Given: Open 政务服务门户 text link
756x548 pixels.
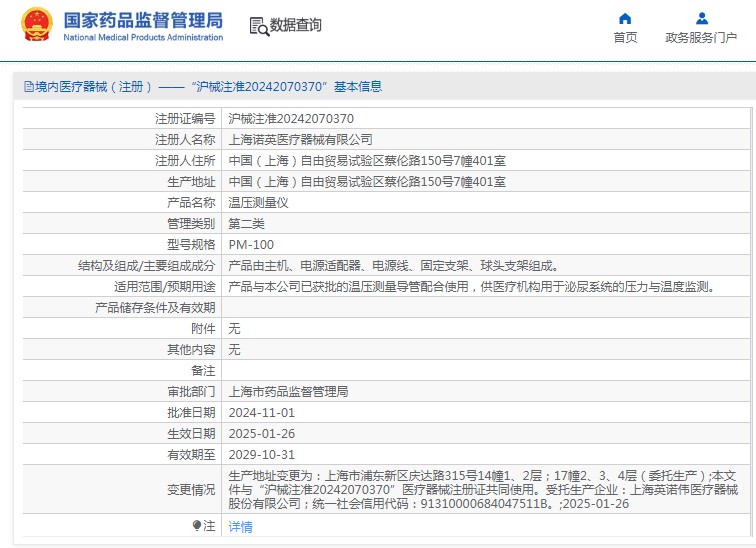Looking at the screenshot, I should coord(701,38).
